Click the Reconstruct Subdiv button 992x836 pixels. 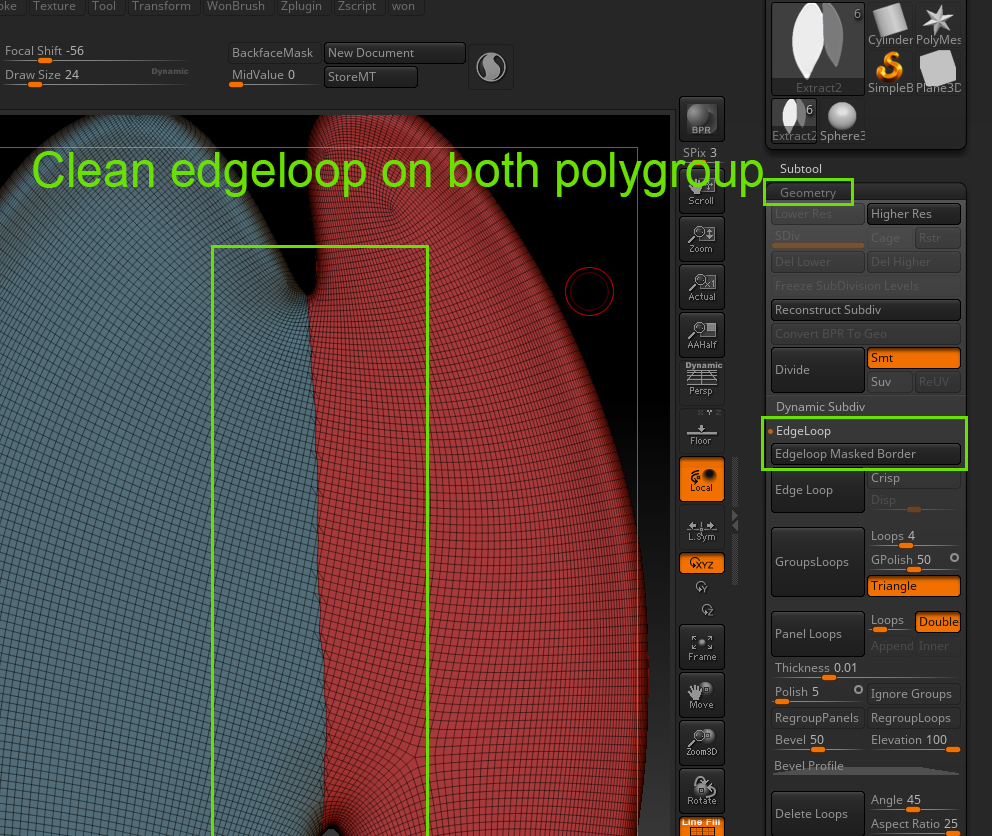point(865,310)
